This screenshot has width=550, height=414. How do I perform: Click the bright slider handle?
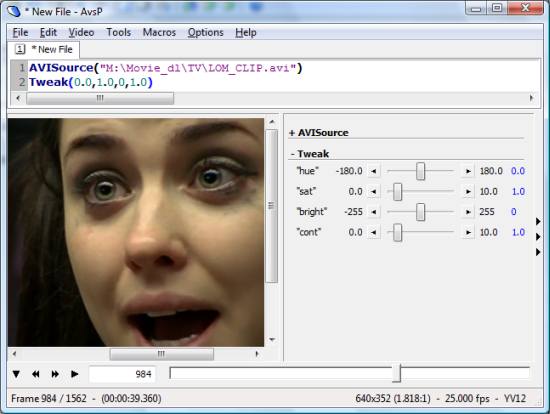pyautogui.click(x=421, y=212)
